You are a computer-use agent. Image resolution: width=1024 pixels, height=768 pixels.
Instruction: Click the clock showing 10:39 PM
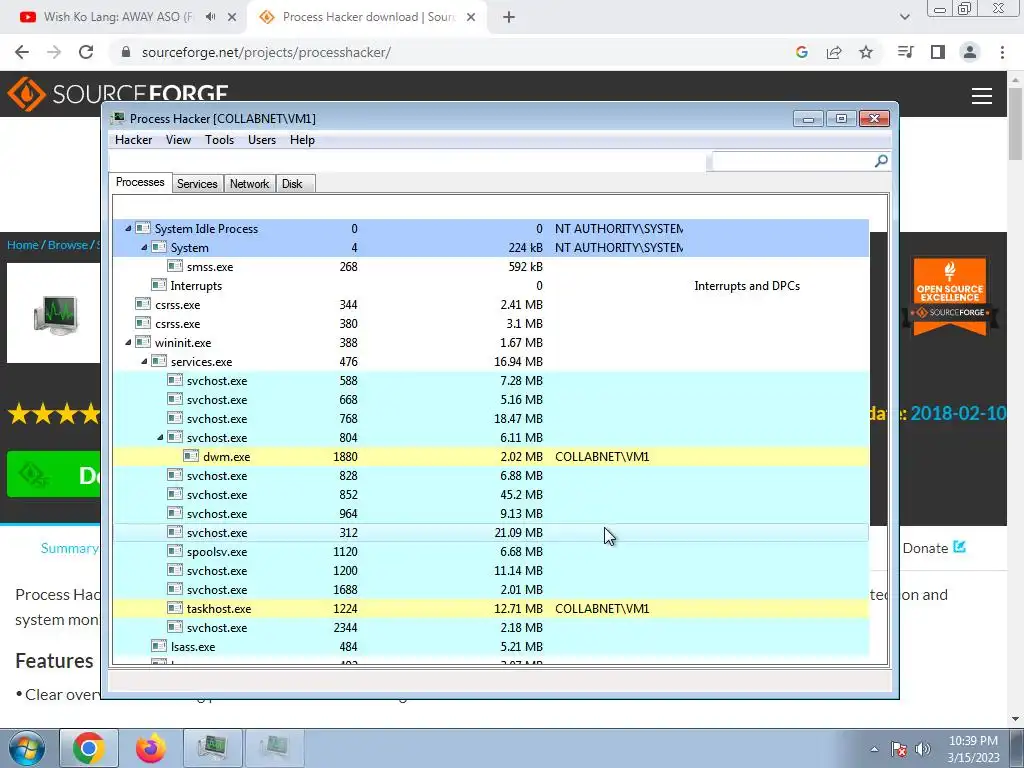click(973, 741)
